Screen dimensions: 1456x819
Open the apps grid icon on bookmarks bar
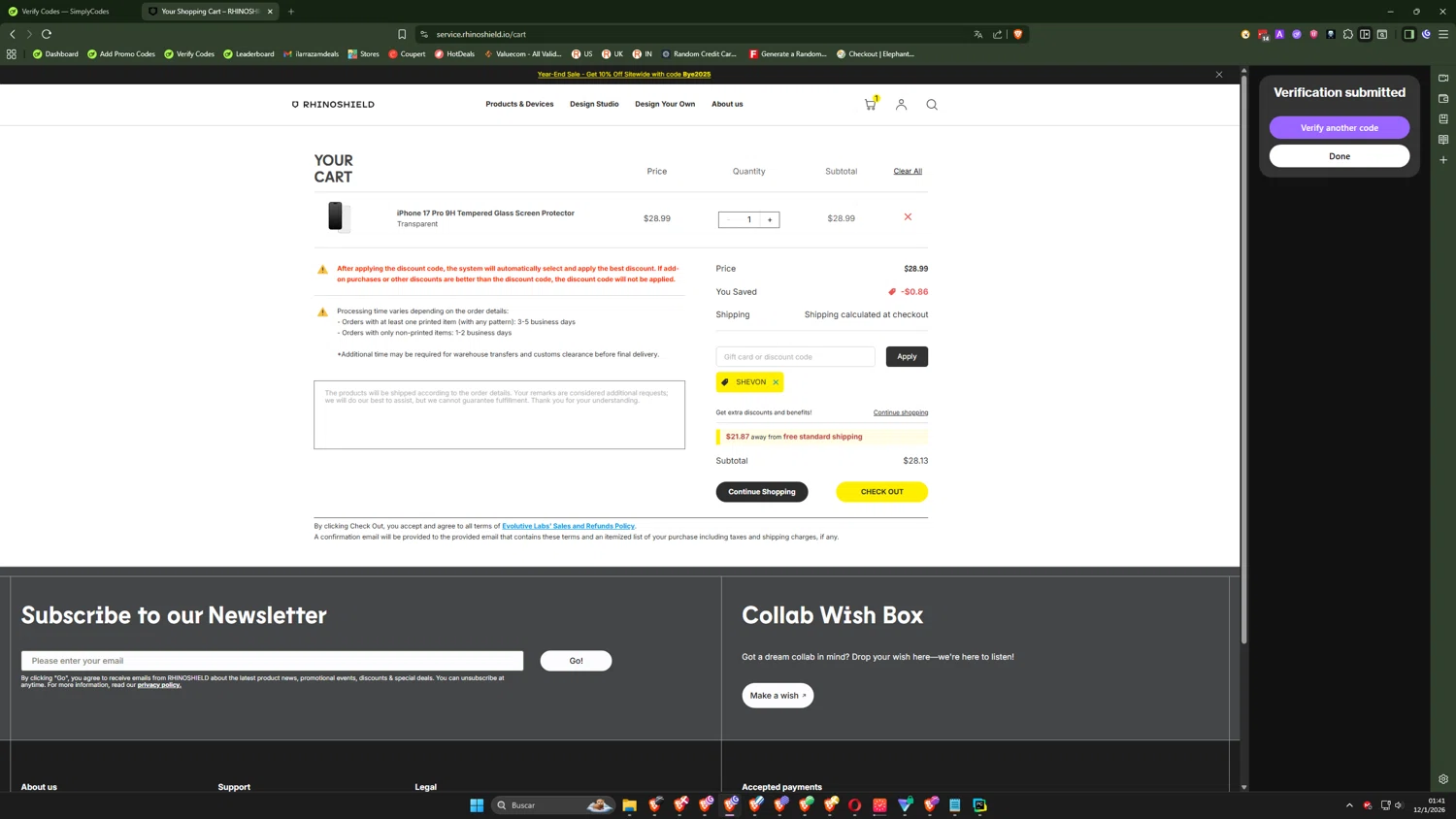12,54
